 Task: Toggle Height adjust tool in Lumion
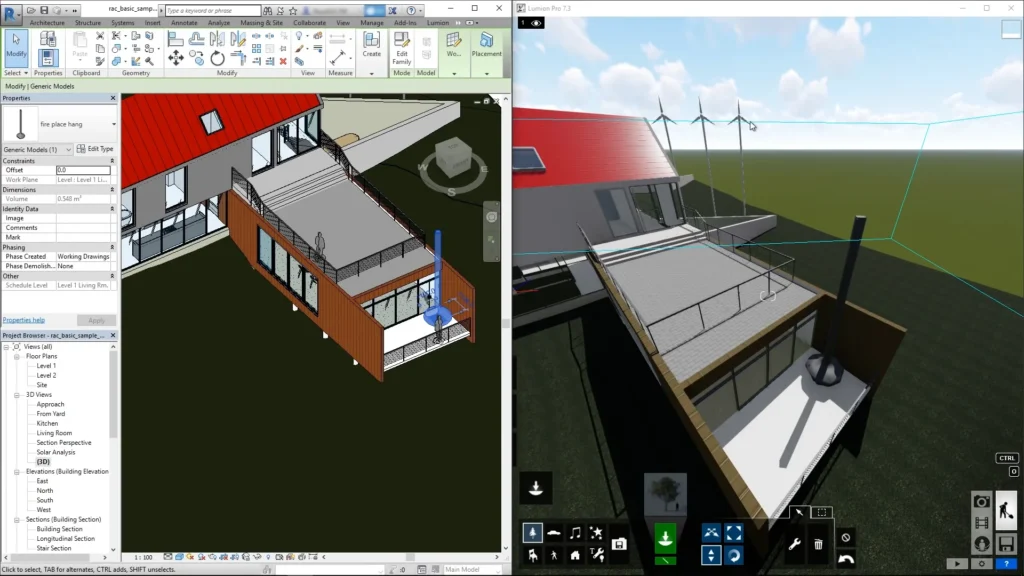[x=711, y=555]
